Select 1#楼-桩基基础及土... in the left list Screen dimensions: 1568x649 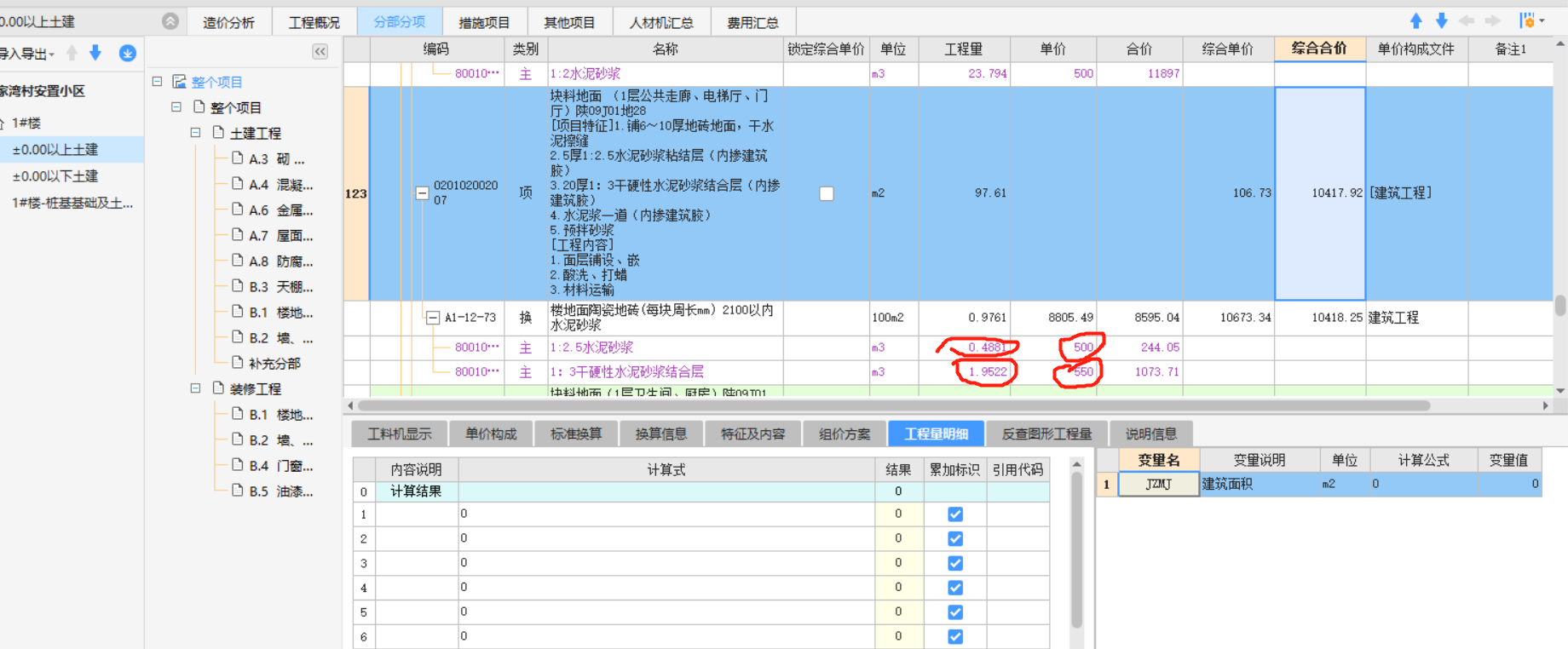(x=72, y=203)
